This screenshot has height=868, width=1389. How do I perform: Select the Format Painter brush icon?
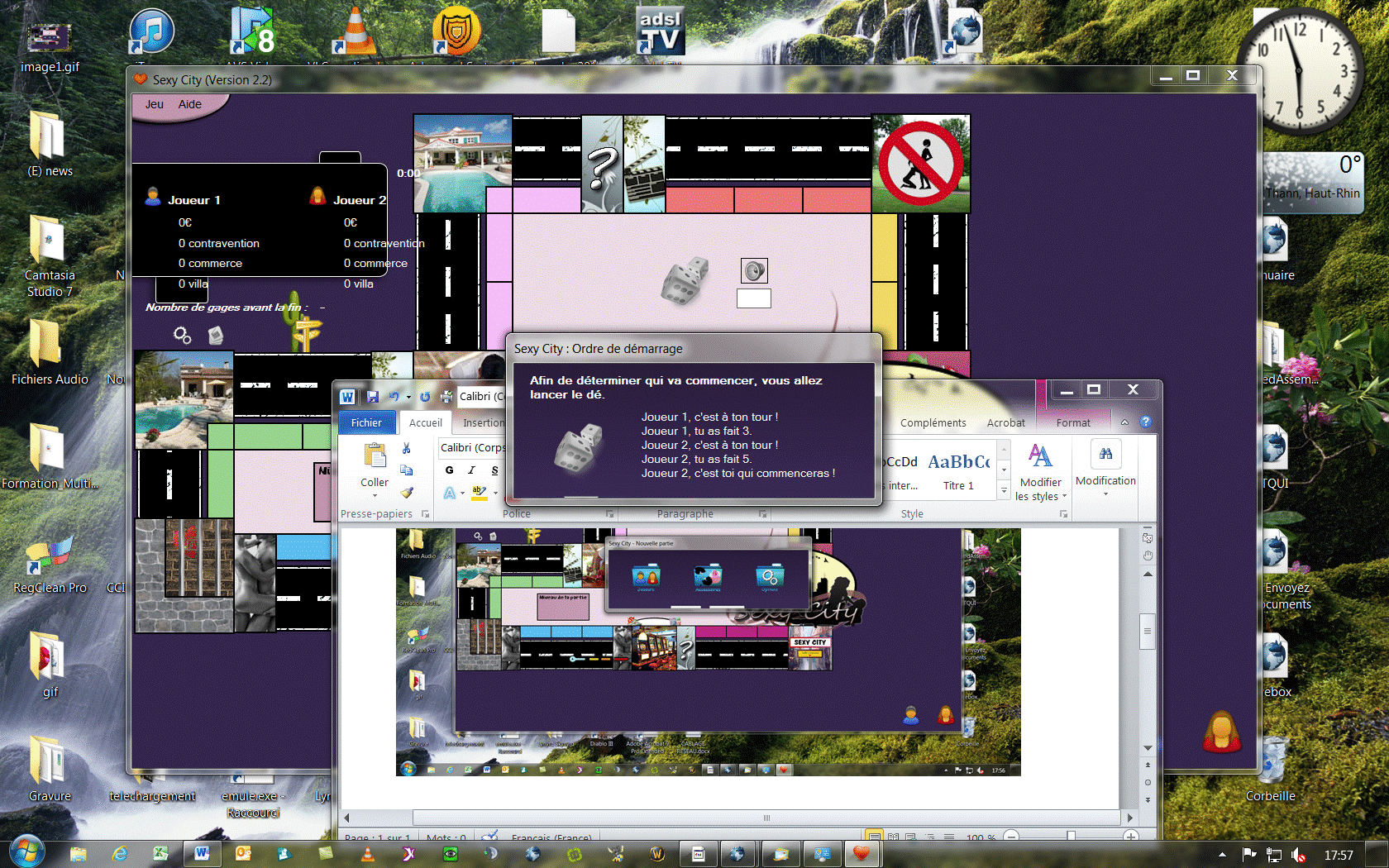click(406, 493)
